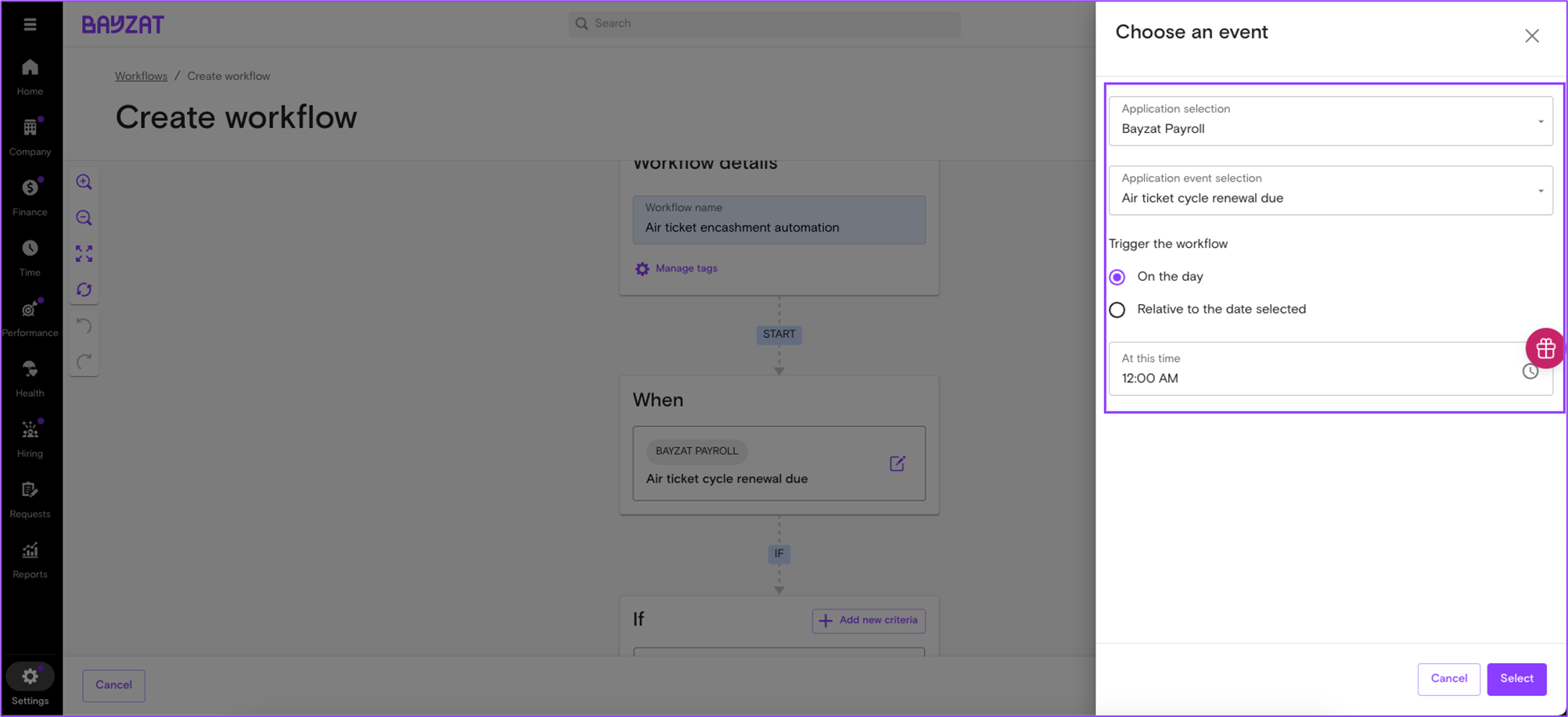Open the Application selection dropdown
This screenshot has height=717, width=1568.
coord(1330,121)
